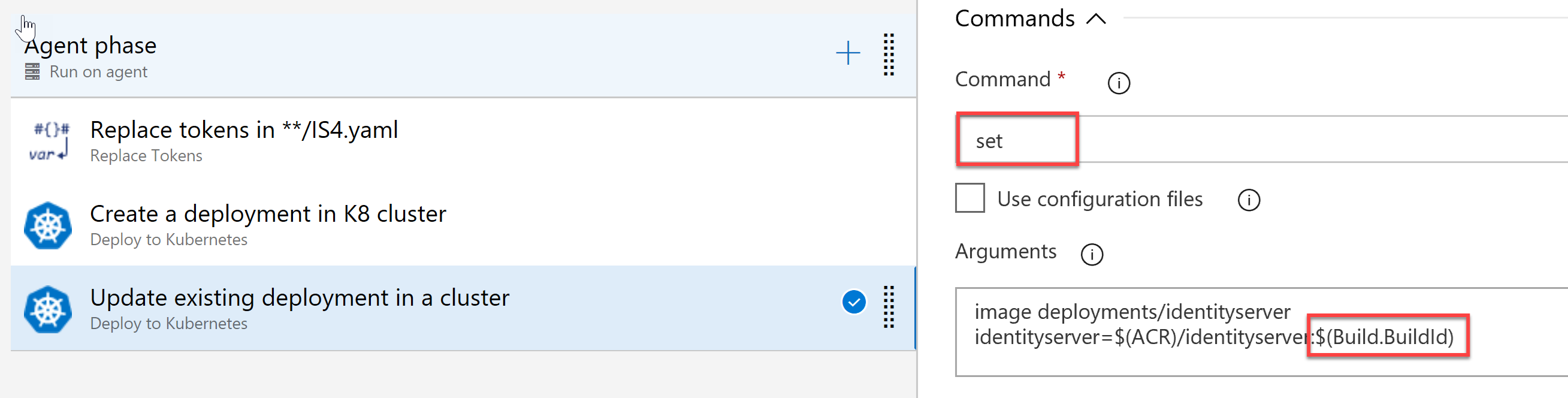Viewport: 1568px width, 398px height.
Task: Select Create a deployment in K8 cluster task
Action: click(x=463, y=225)
